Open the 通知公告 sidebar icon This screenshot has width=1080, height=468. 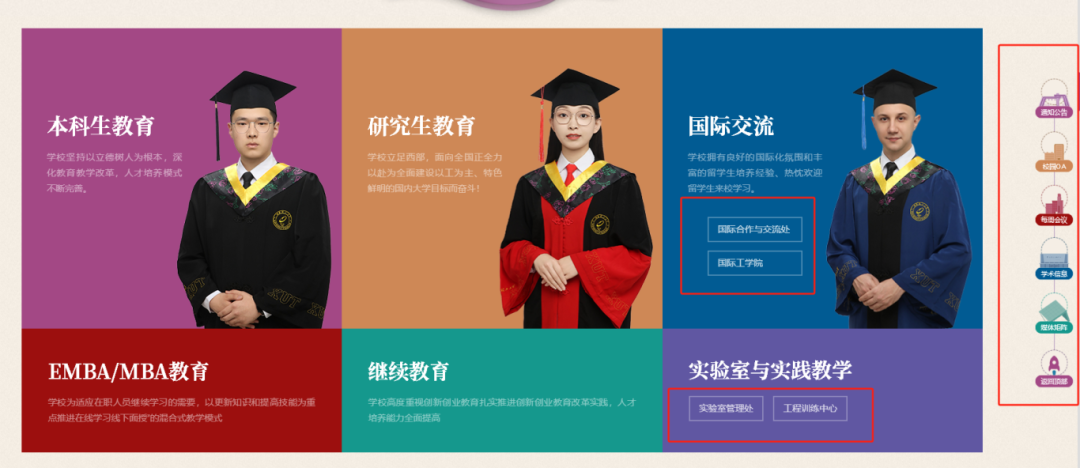pos(1055,100)
